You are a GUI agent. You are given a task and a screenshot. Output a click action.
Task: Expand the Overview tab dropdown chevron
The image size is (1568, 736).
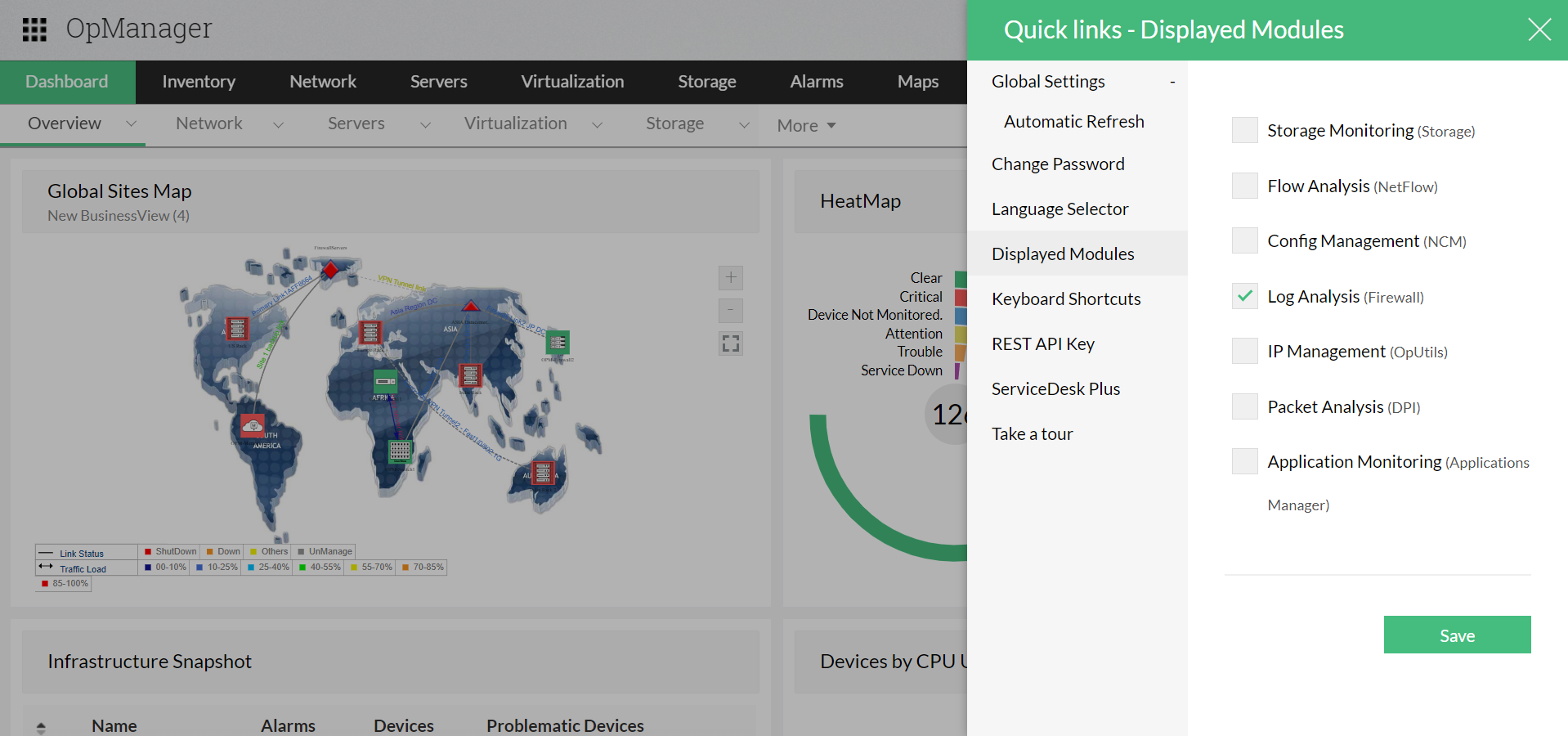tap(131, 124)
